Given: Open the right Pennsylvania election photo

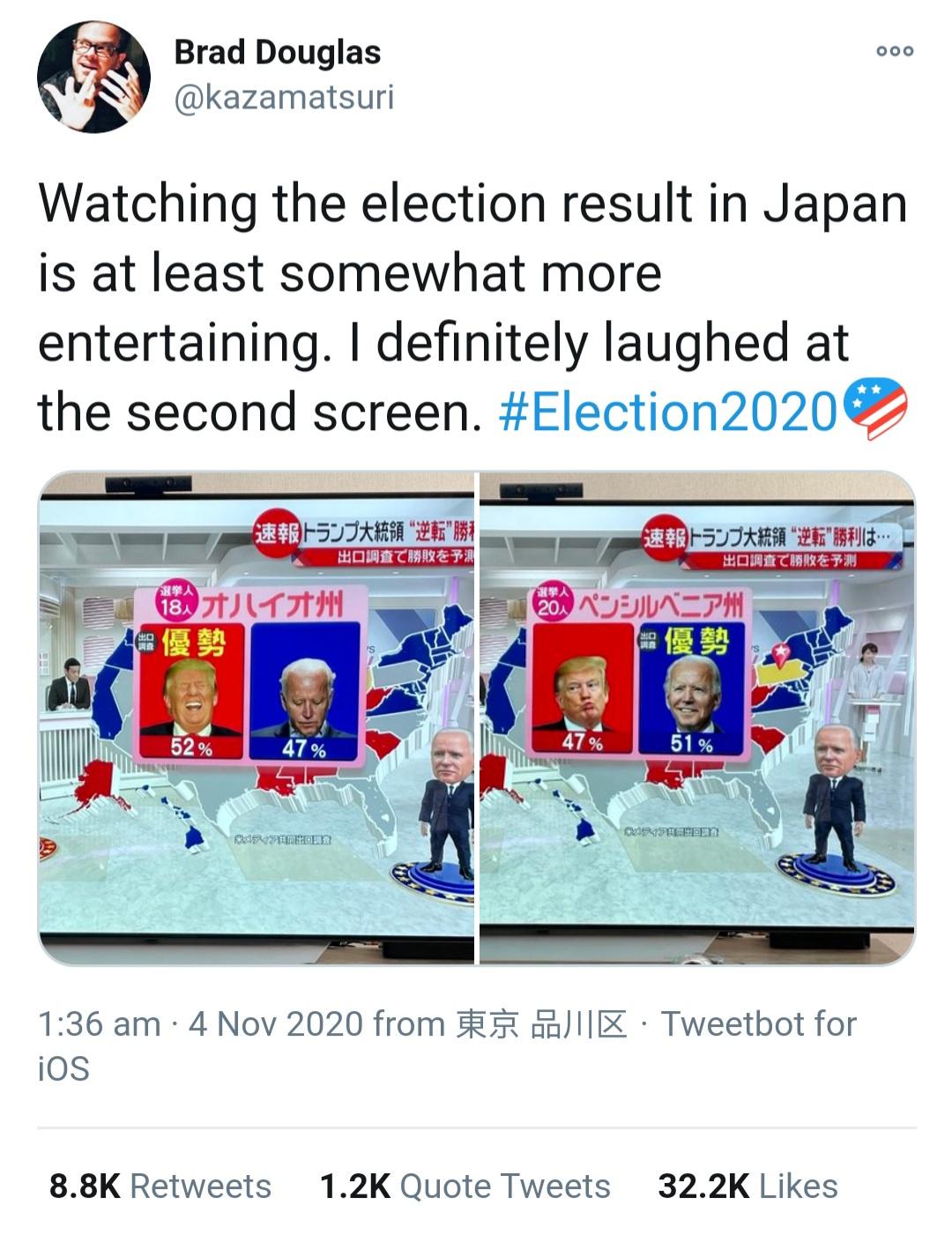Looking at the screenshot, I should 697,717.
